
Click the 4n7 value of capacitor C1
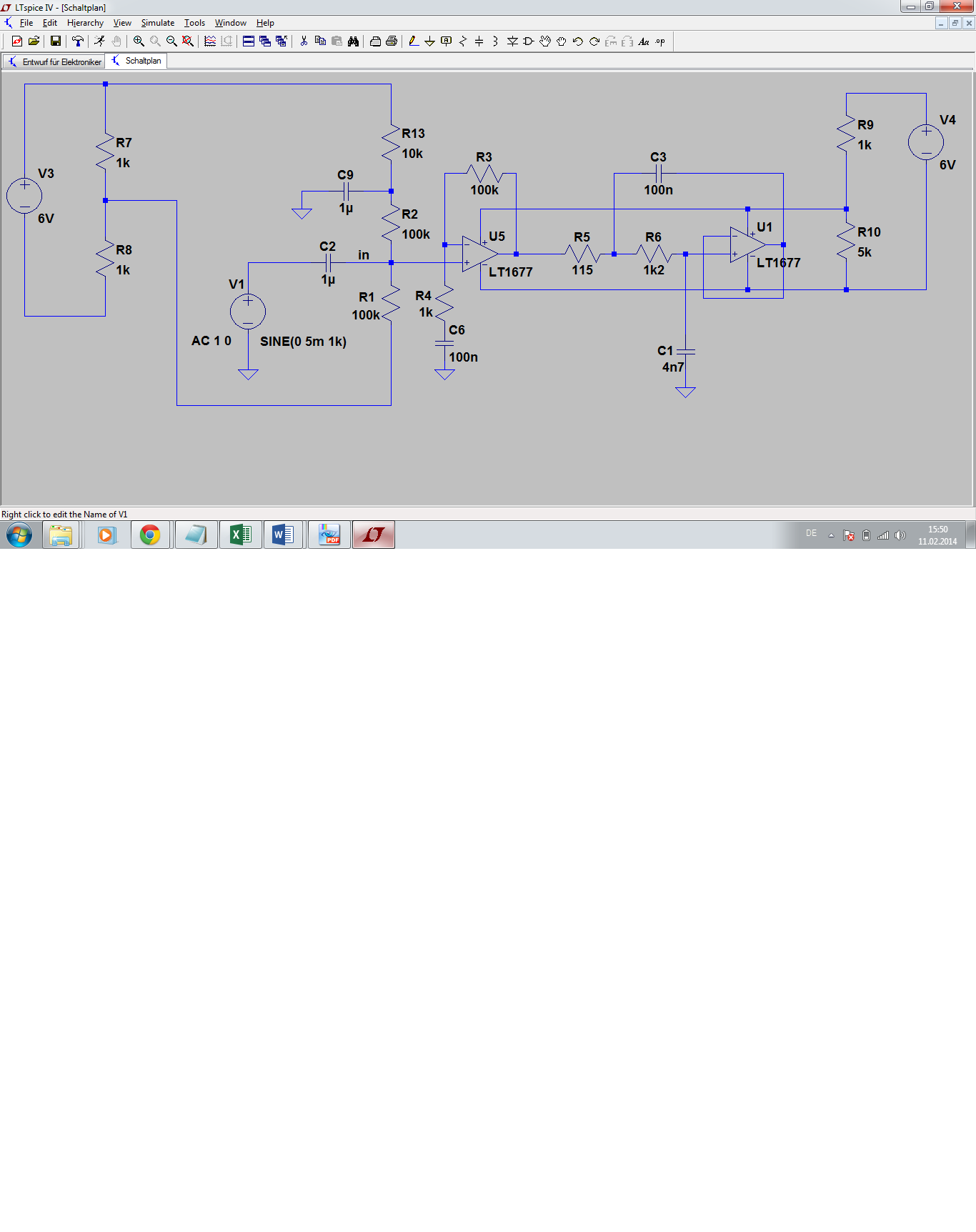click(x=673, y=367)
